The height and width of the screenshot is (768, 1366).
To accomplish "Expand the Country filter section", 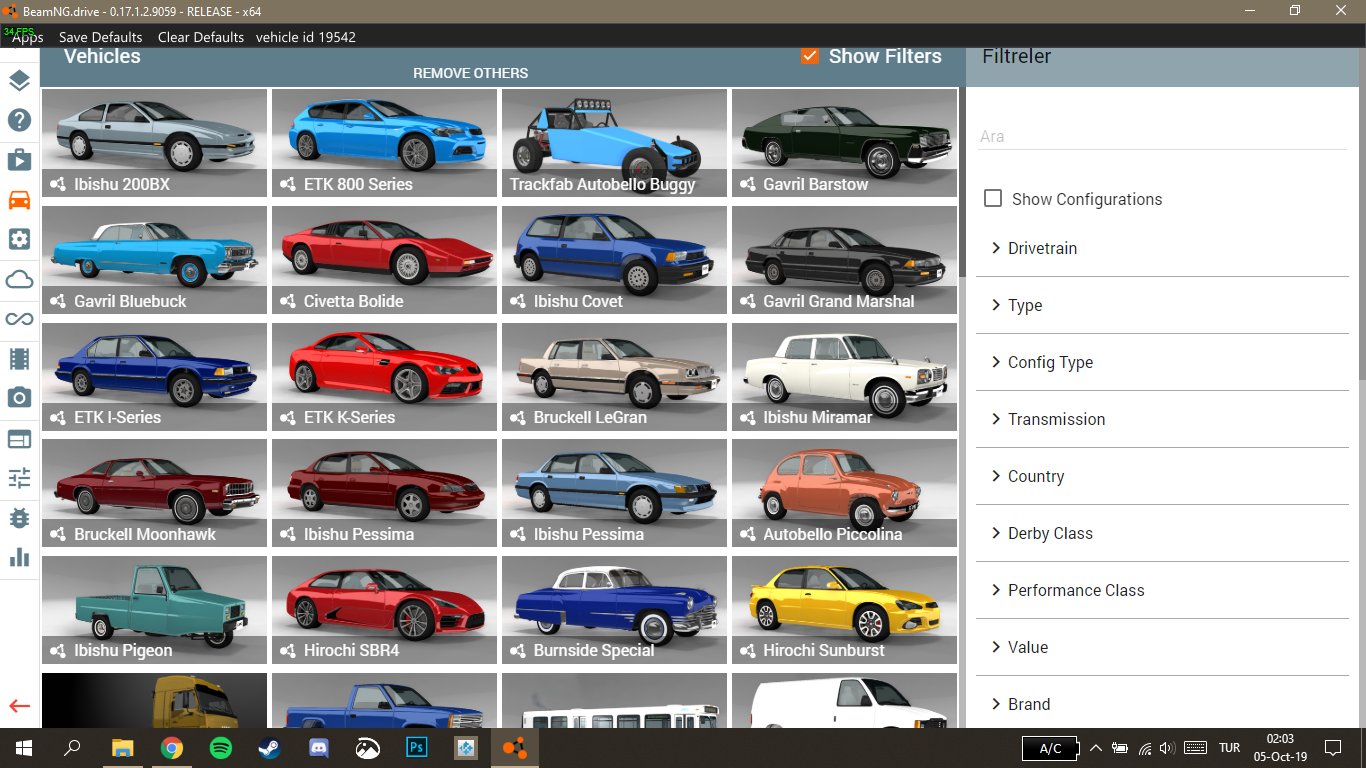I will 1035,476.
